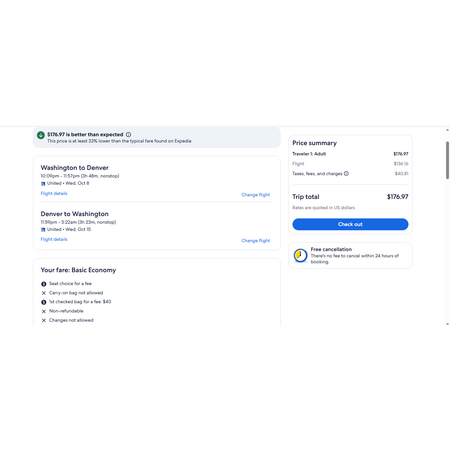Click the info icon beside 'better than expected'
This screenshot has height=450, width=450.
tap(128, 135)
